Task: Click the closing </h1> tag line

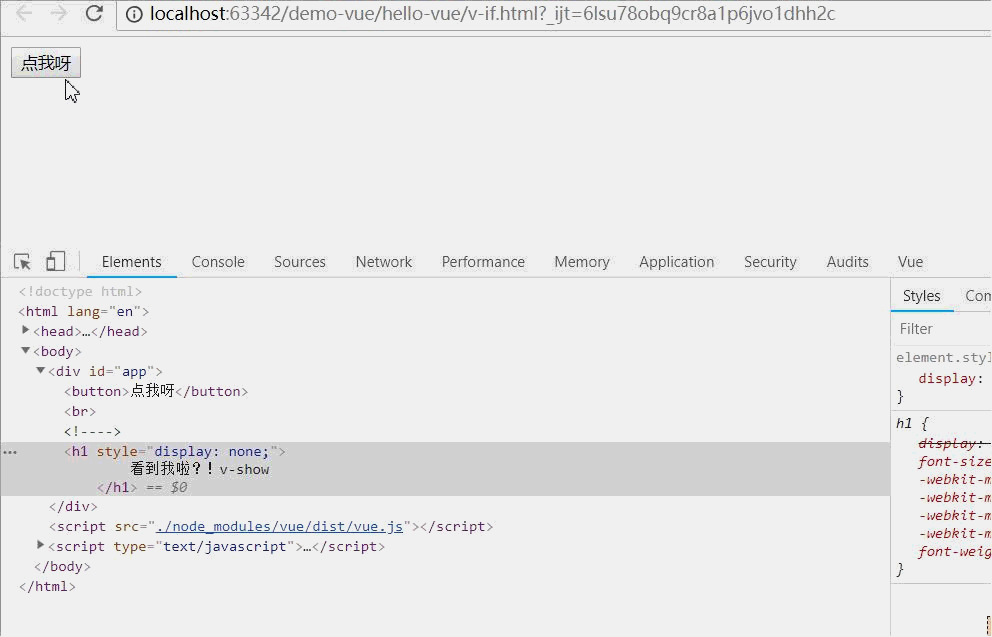Action: coord(117,488)
